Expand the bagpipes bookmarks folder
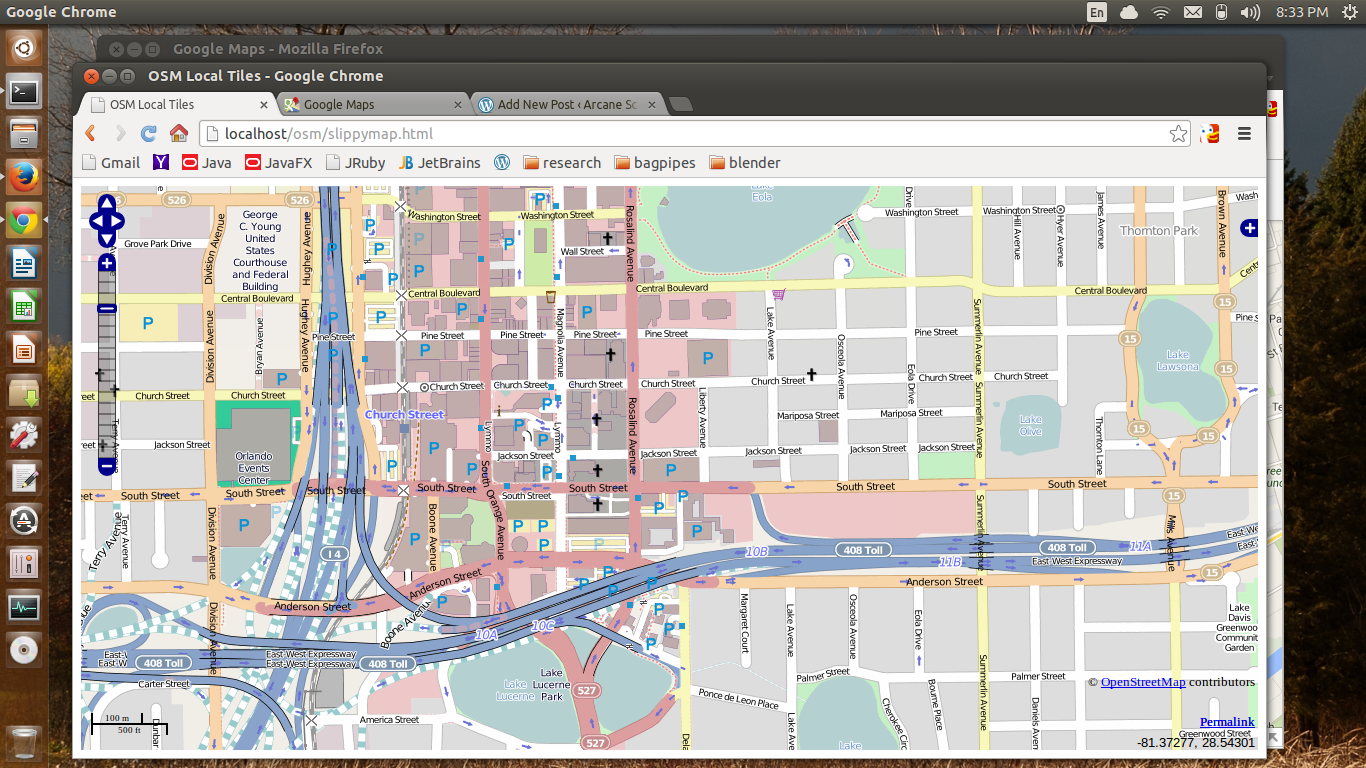 (x=655, y=163)
